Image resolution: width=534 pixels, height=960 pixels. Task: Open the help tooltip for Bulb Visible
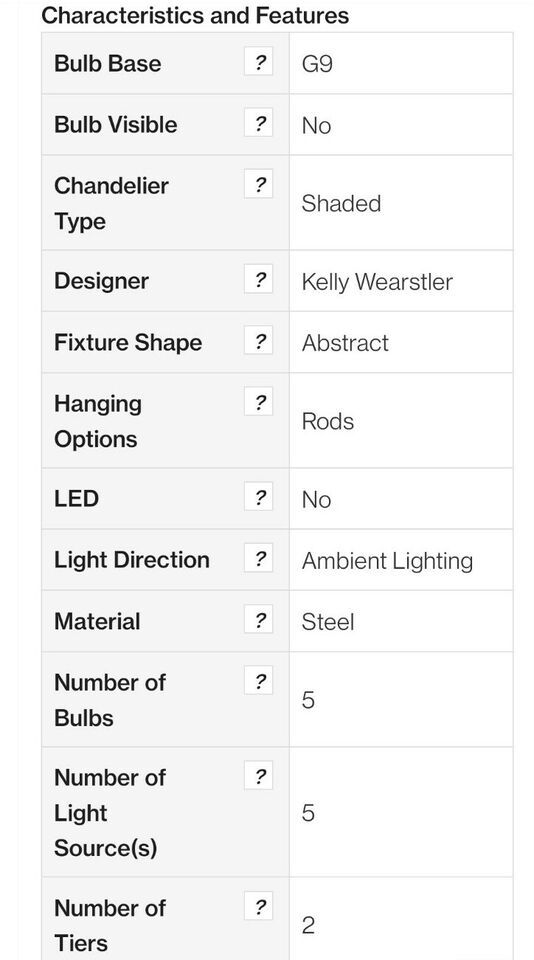pos(258,123)
